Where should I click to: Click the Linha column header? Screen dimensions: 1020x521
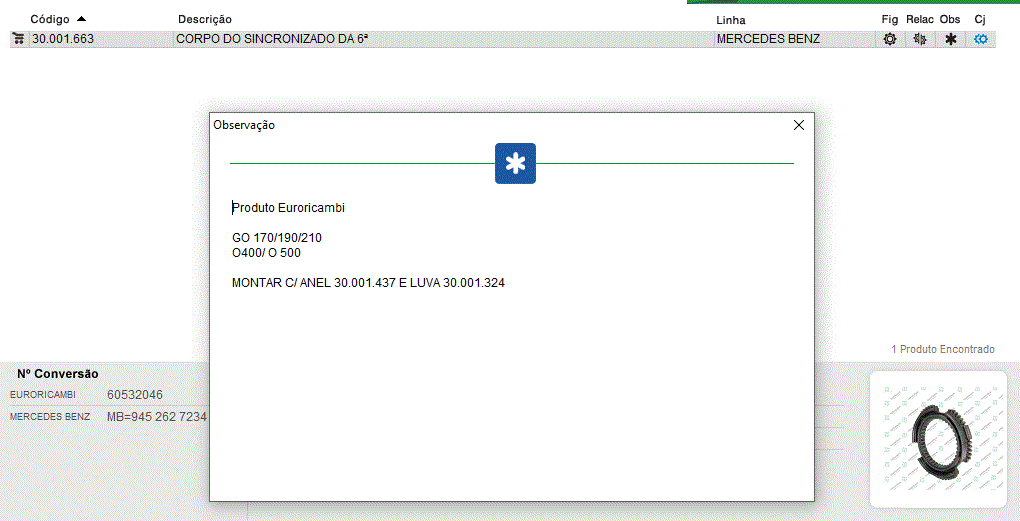coord(730,20)
